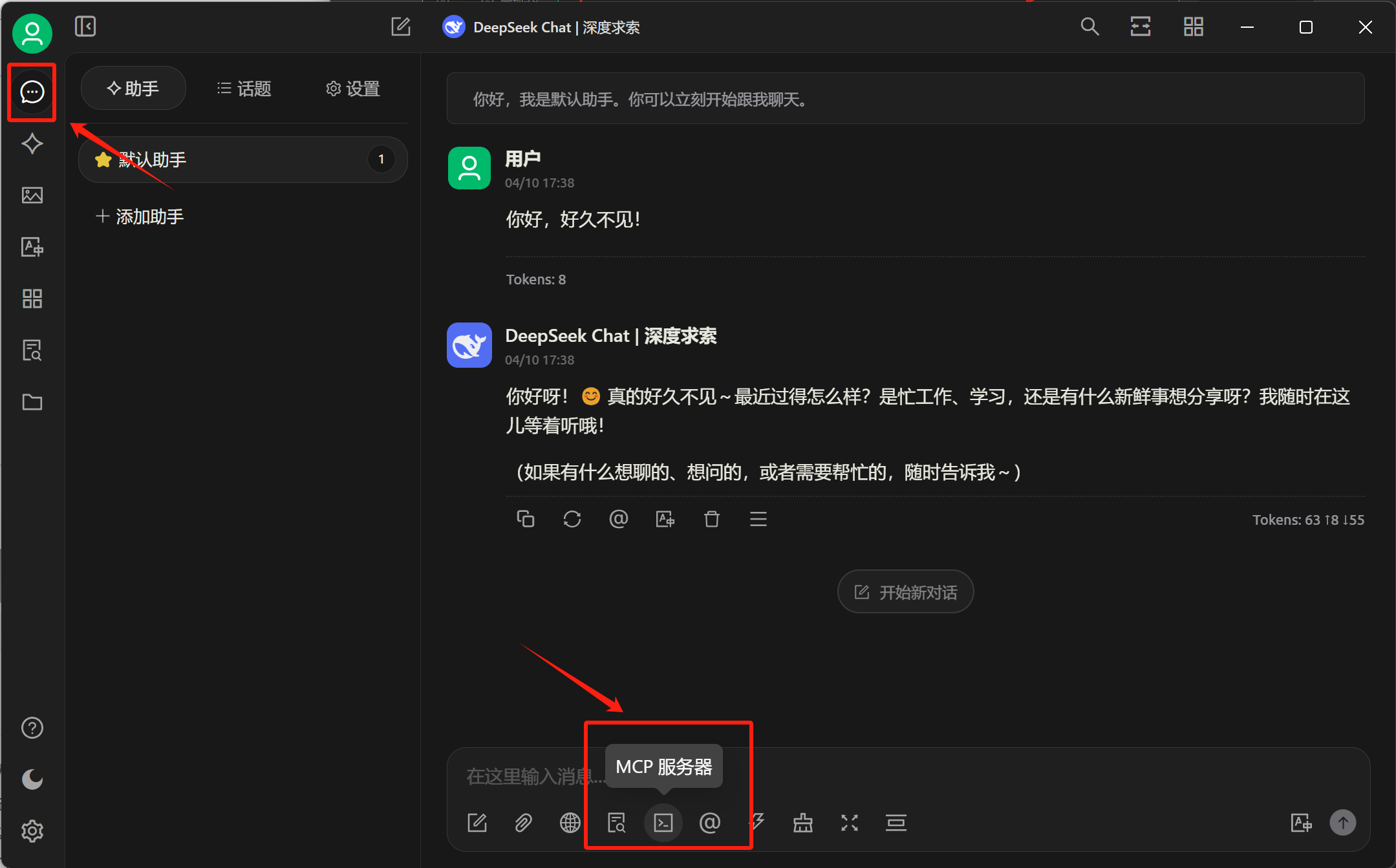
Task: Switch to the 话题 tab
Action: point(244,89)
